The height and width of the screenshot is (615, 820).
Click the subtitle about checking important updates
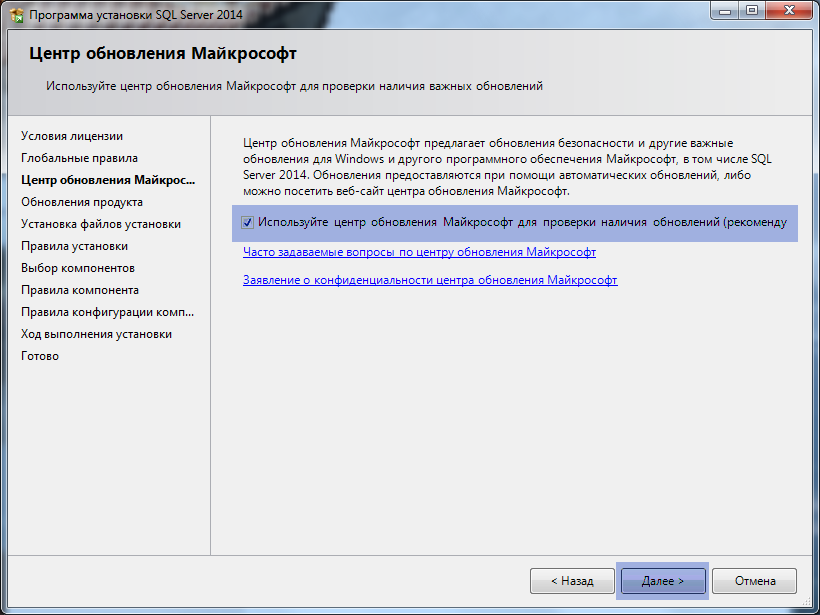coord(294,86)
